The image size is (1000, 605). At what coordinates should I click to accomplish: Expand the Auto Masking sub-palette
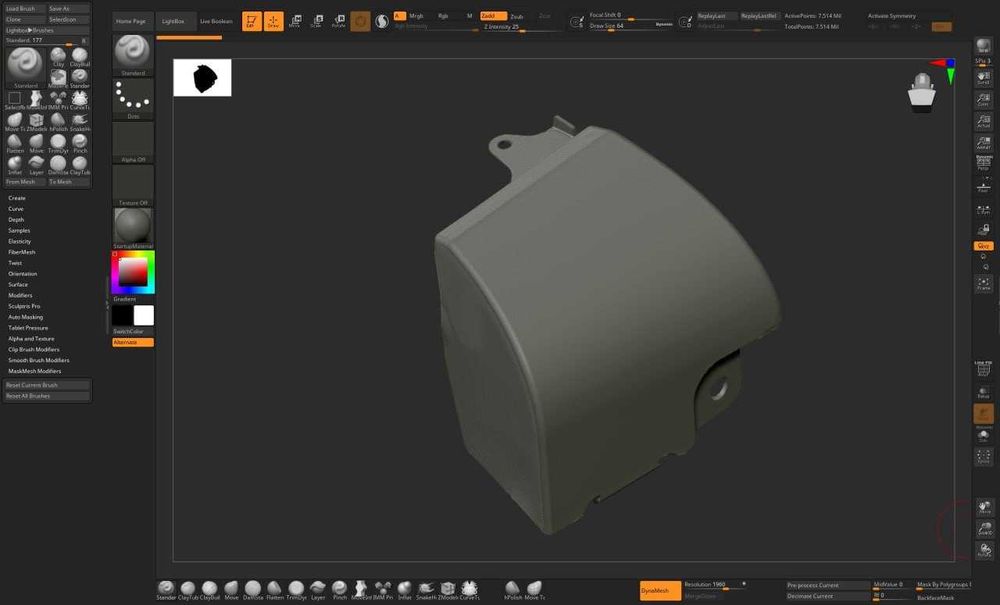tap(26, 317)
